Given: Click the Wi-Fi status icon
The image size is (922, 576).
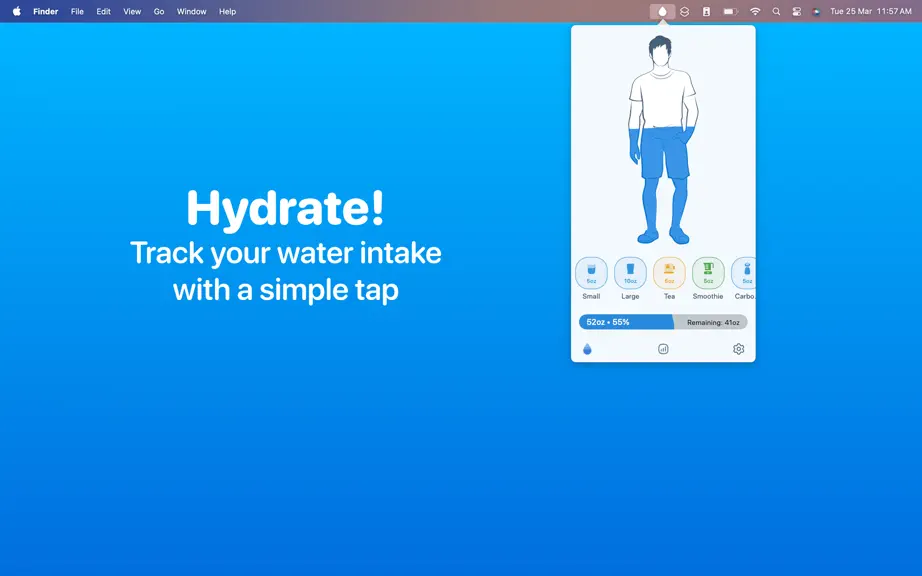Looking at the screenshot, I should pyautogui.click(x=755, y=11).
